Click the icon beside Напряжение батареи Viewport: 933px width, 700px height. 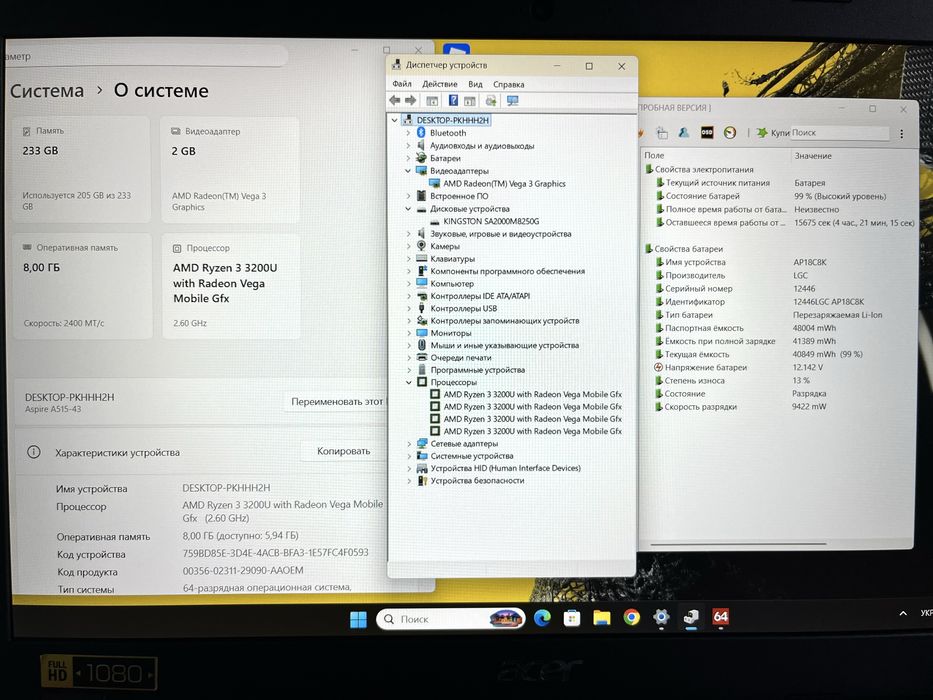[x=659, y=367]
